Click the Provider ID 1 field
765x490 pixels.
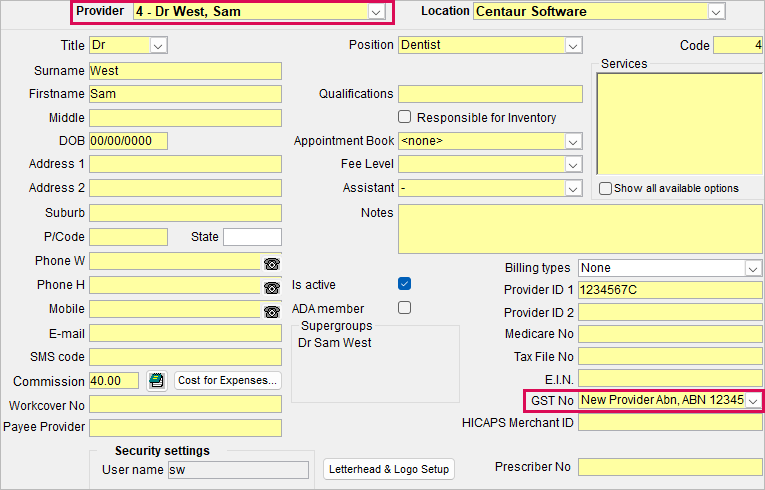670,289
